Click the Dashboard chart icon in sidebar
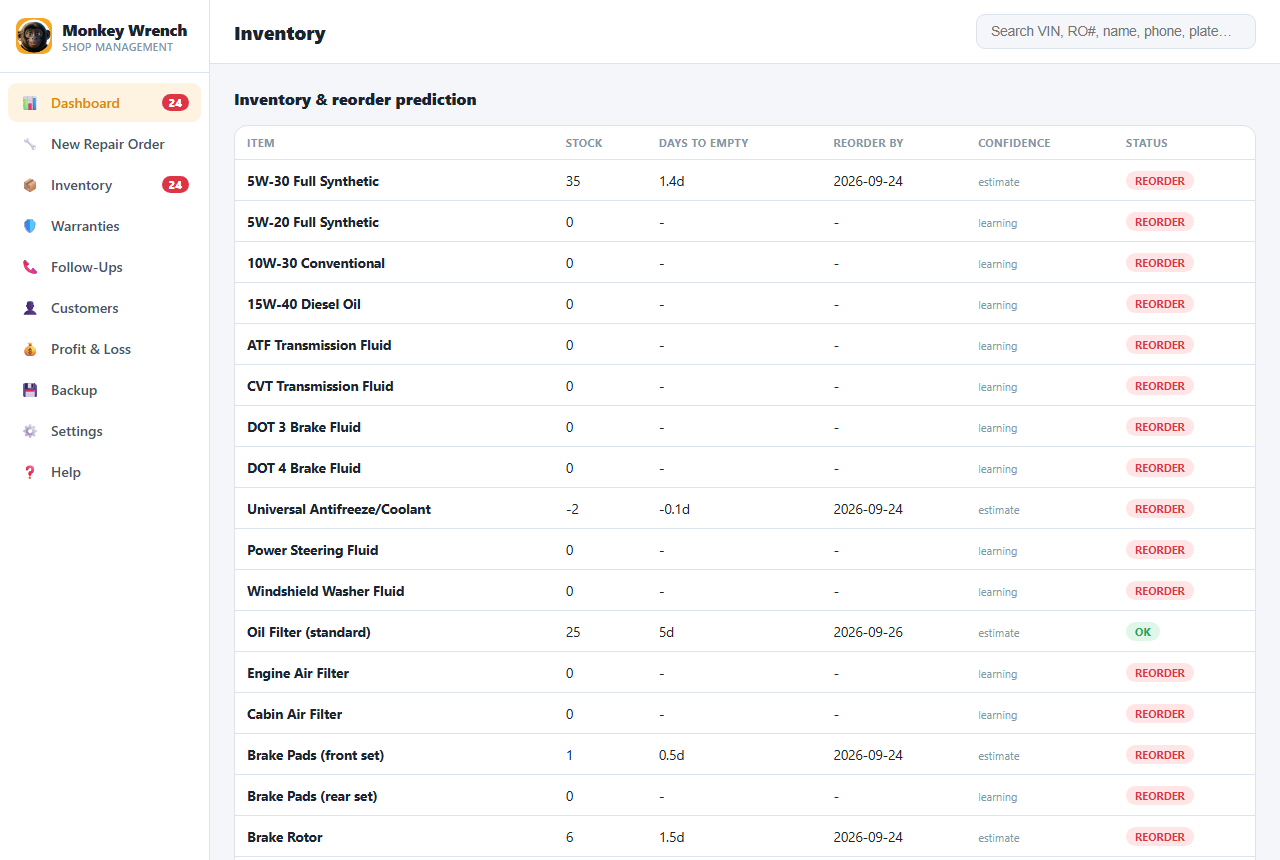Viewport: 1280px width, 860px height. tap(30, 103)
